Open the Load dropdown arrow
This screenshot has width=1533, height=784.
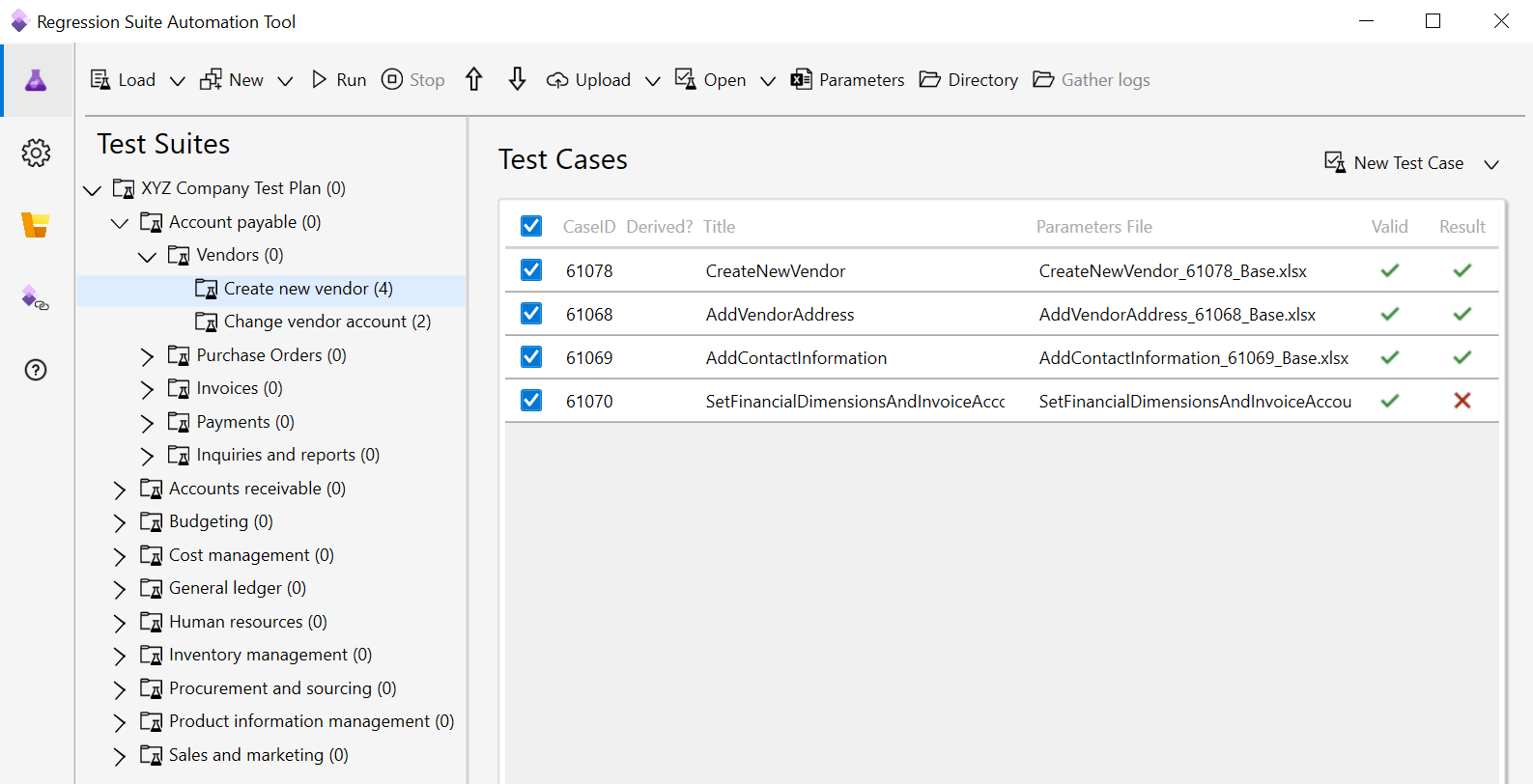click(178, 80)
